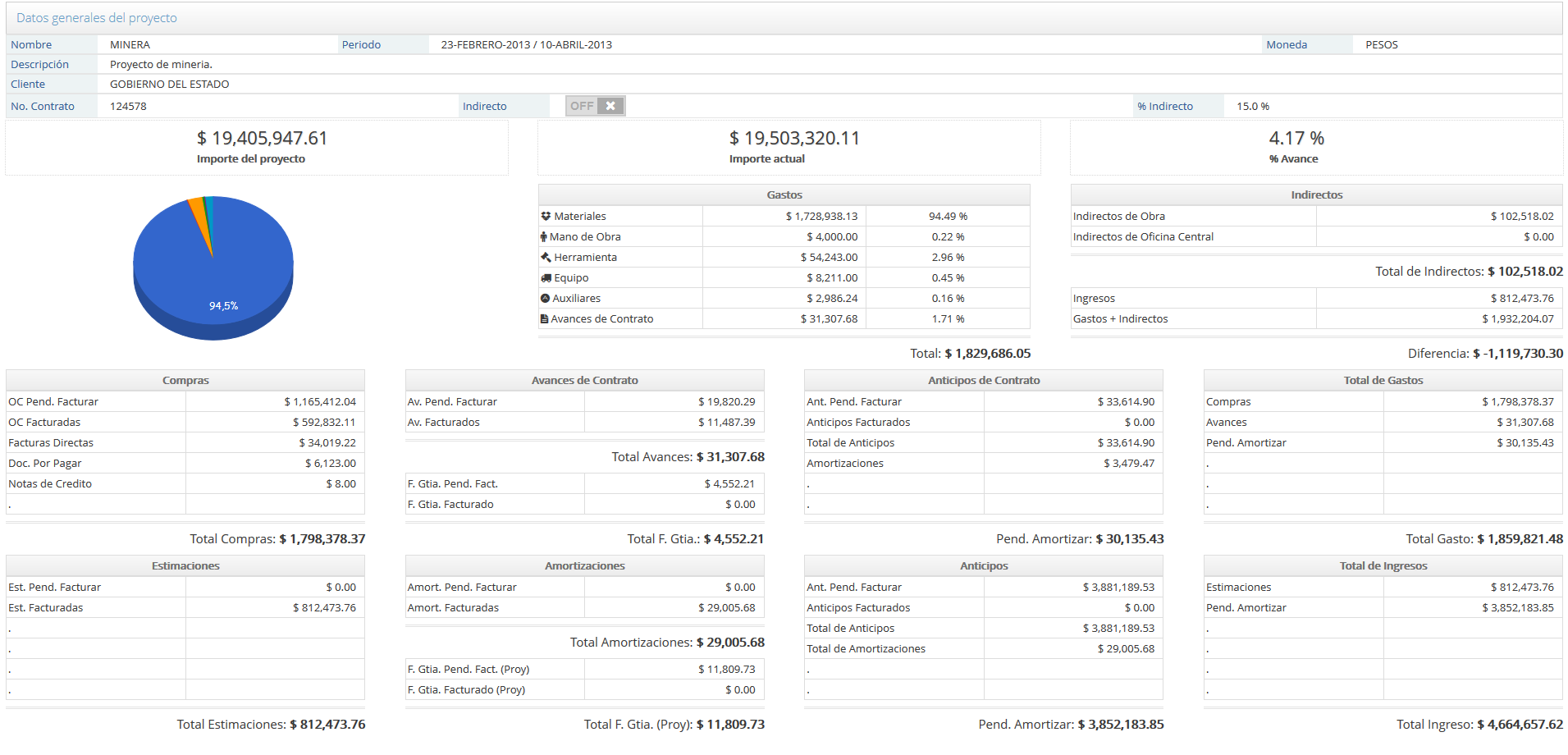Click the Avances de Contrato document icon

click(544, 319)
